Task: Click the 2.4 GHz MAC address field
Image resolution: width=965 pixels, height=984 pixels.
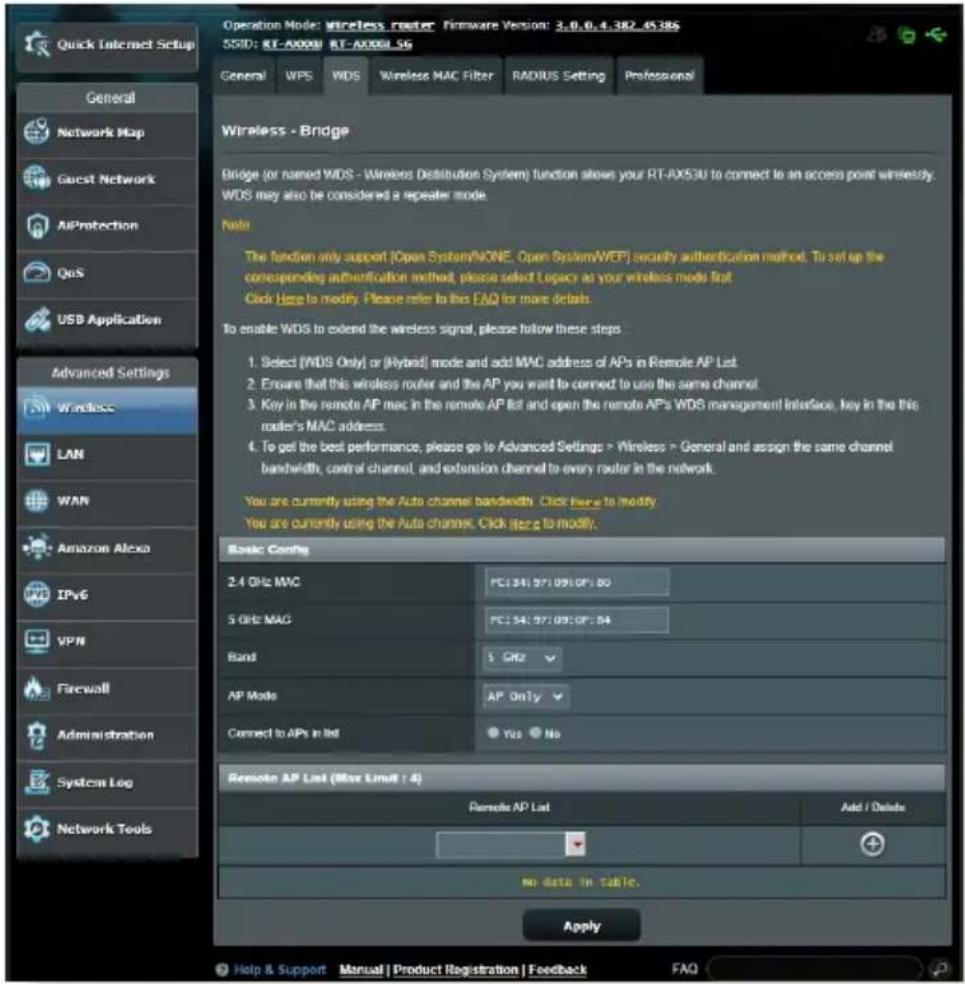Action: pyautogui.click(x=577, y=582)
